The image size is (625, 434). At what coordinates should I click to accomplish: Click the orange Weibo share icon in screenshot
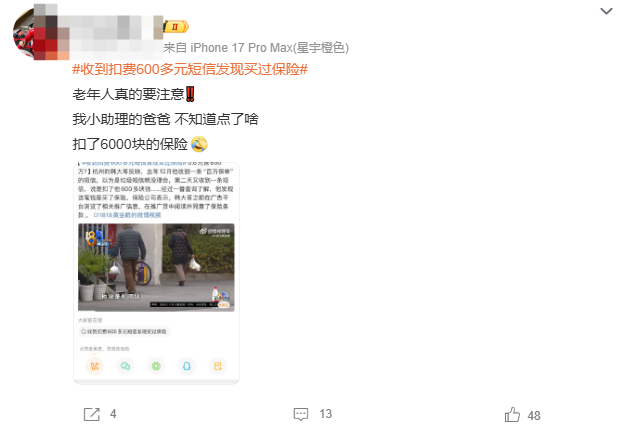[x=94, y=366]
